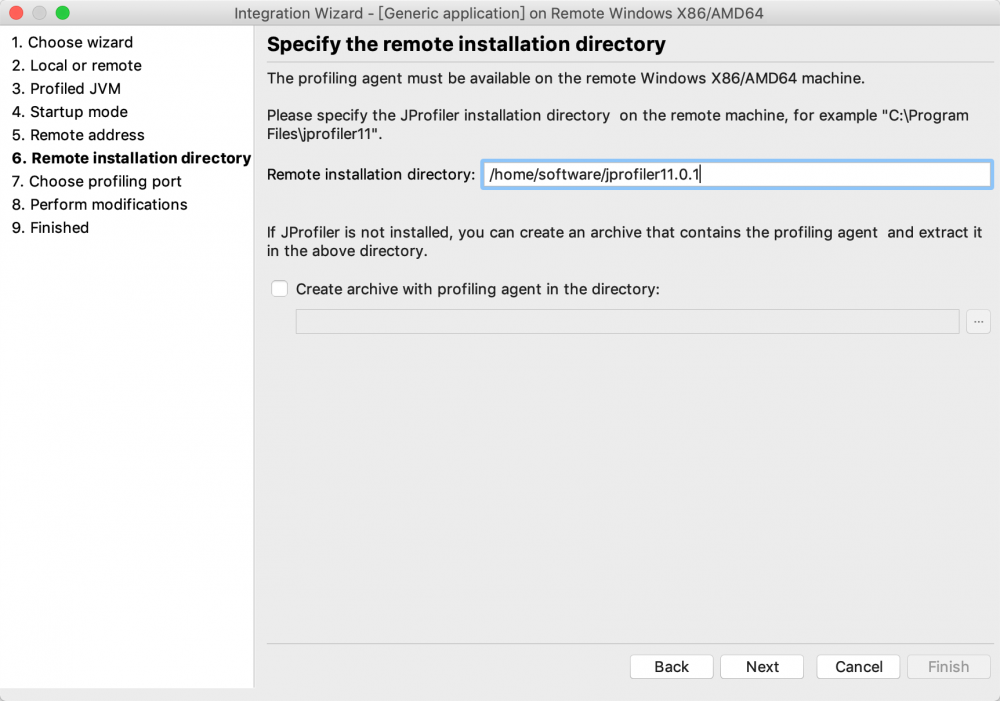Screen dimensions: 1000x701
Task: Click the Integration Wizard title bar text
Action: (x=499, y=13)
